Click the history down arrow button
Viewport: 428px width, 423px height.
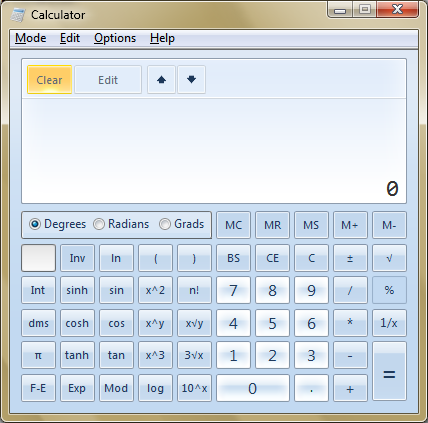coord(191,80)
